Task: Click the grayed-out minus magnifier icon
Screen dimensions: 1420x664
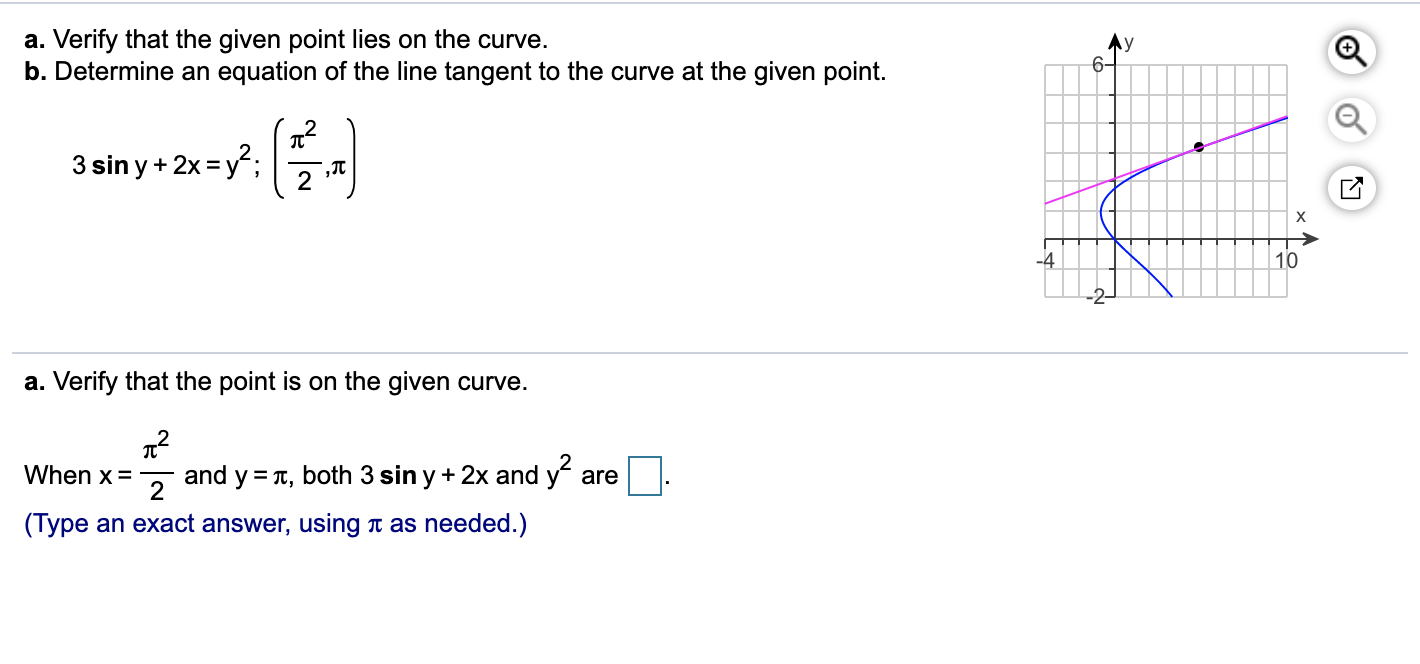Action: [x=1351, y=120]
